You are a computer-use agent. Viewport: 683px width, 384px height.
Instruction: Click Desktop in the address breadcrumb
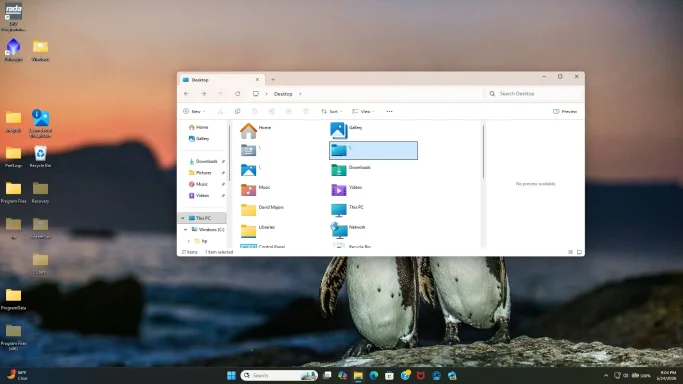coord(283,94)
